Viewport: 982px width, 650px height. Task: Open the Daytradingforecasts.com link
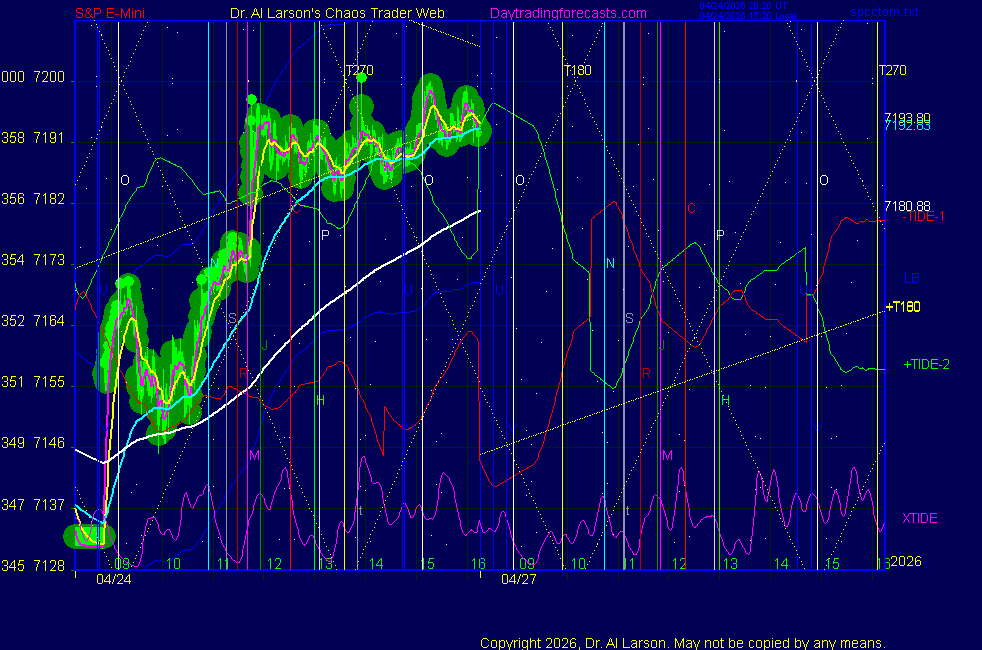[567, 13]
